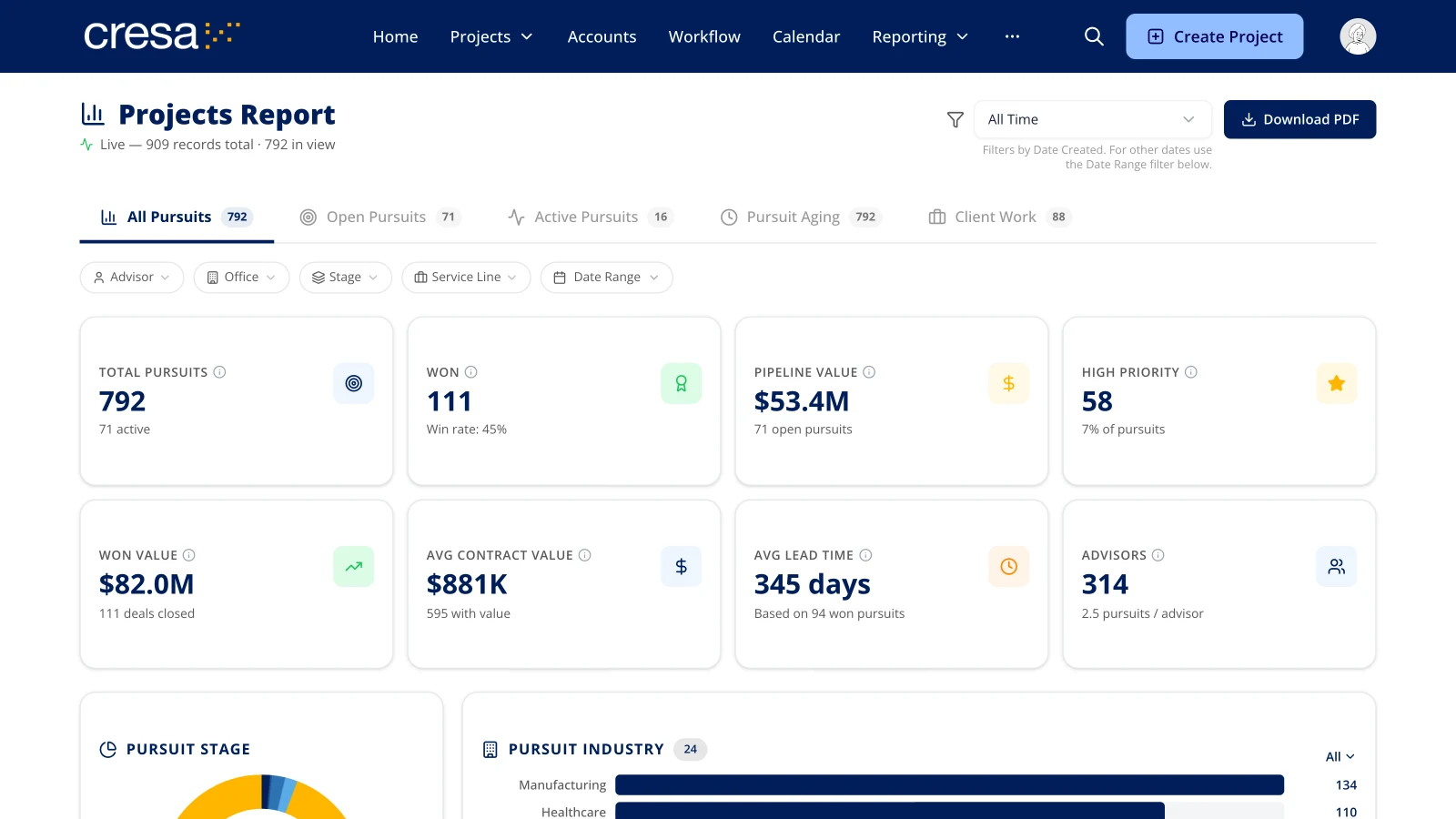Click the 24 count badge beside Pursuit Industry
This screenshot has width=1456, height=819.
pyautogui.click(x=691, y=750)
